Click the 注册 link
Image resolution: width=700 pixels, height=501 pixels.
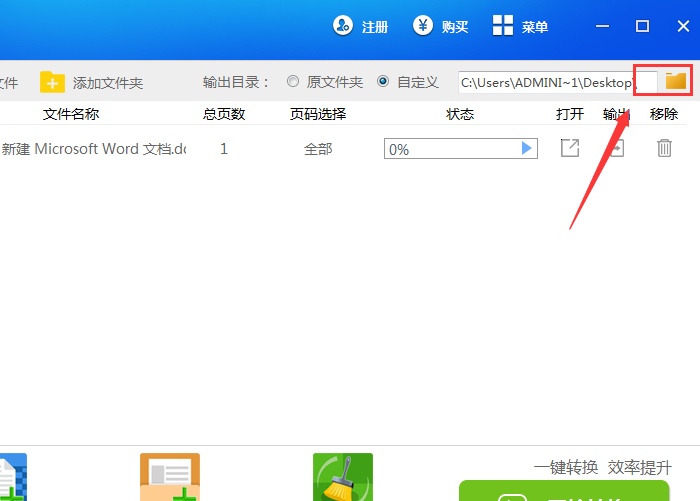[375, 27]
